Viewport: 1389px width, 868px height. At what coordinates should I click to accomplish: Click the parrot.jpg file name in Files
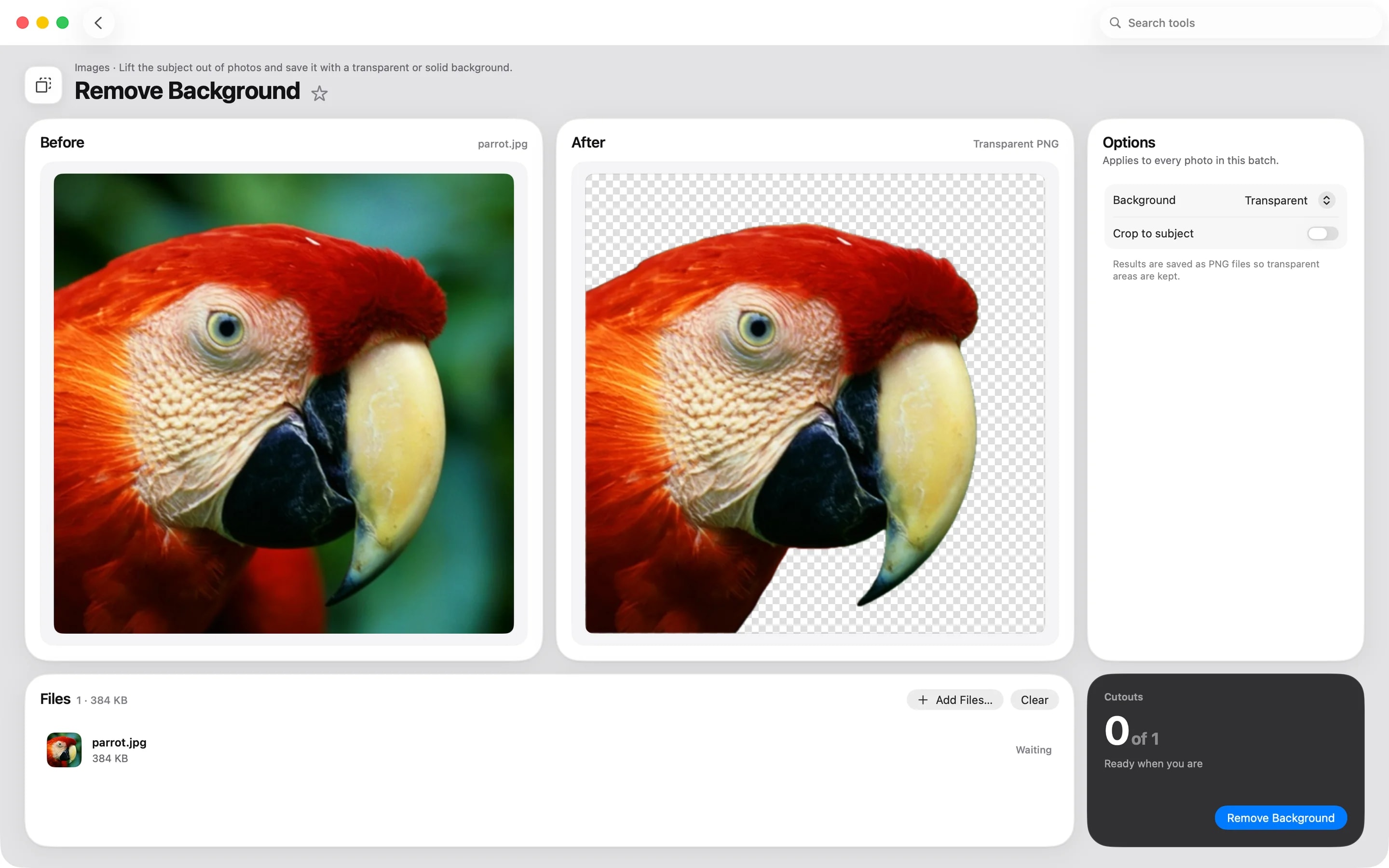coord(119,742)
